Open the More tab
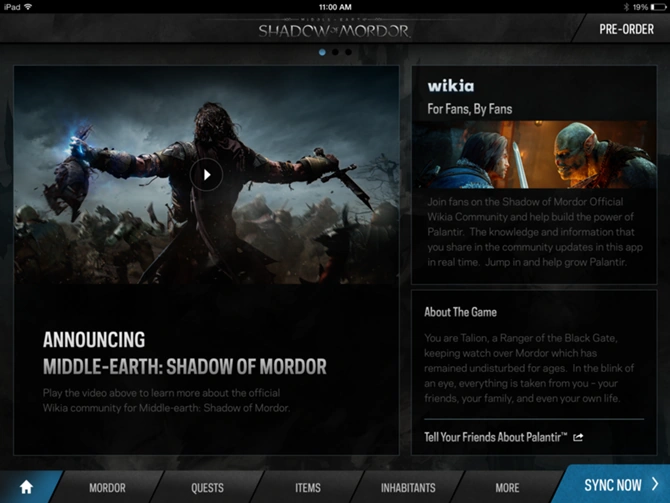The image size is (670, 503). pos(507,488)
